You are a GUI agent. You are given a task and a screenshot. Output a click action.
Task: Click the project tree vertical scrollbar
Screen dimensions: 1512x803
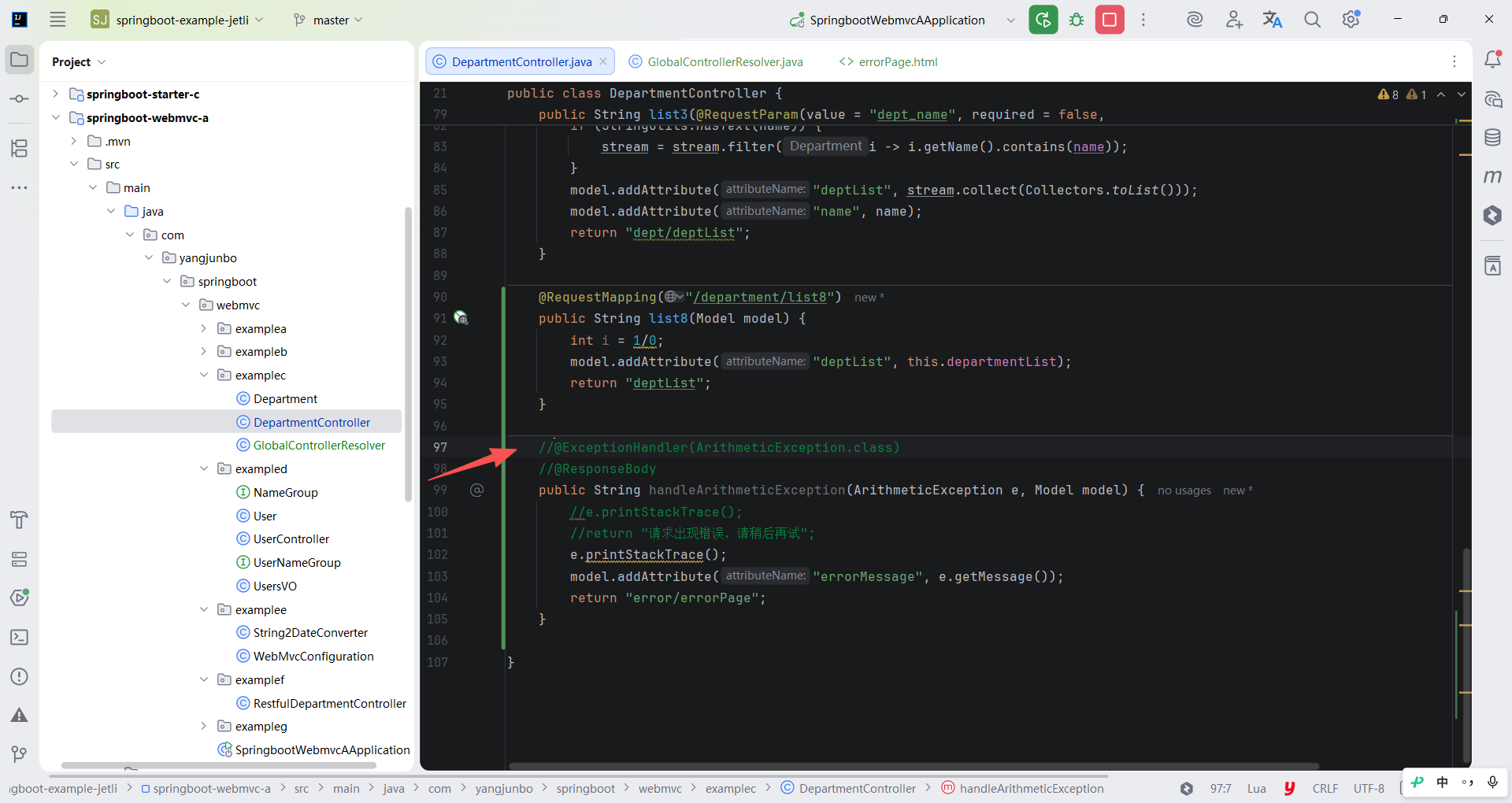(x=408, y=354)
